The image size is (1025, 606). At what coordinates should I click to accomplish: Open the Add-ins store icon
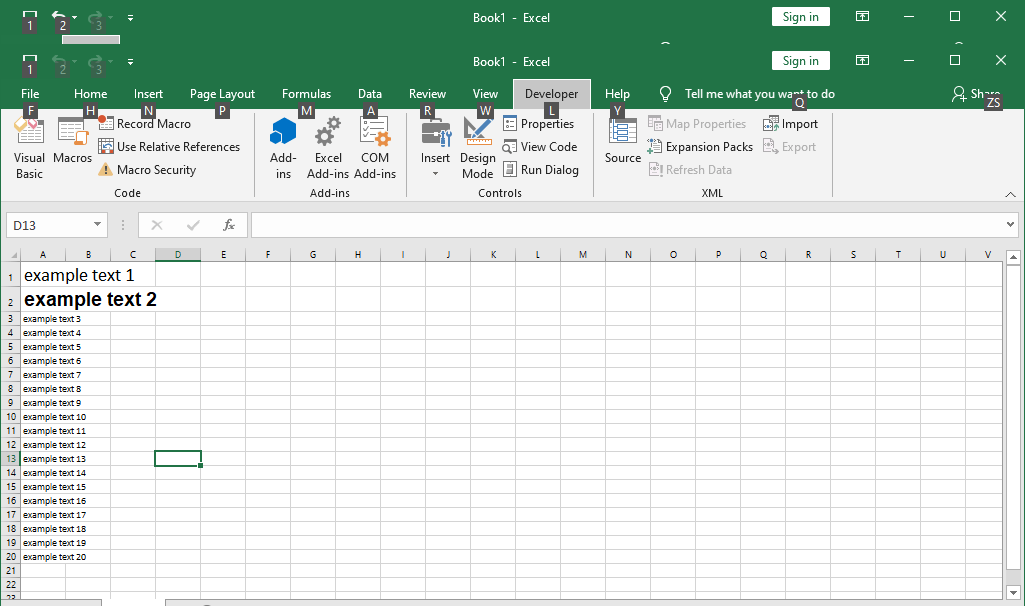pyautogui.click(x=283, y=146)
